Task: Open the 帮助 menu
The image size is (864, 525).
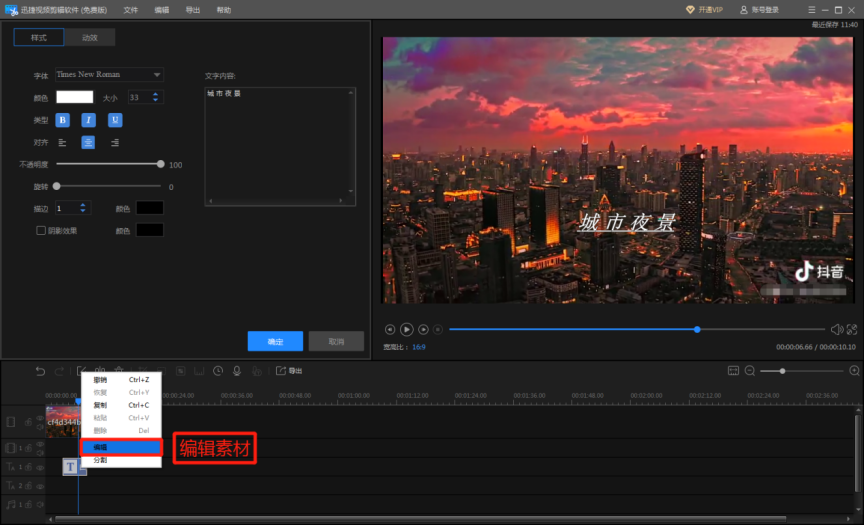Action: (224, 10)
